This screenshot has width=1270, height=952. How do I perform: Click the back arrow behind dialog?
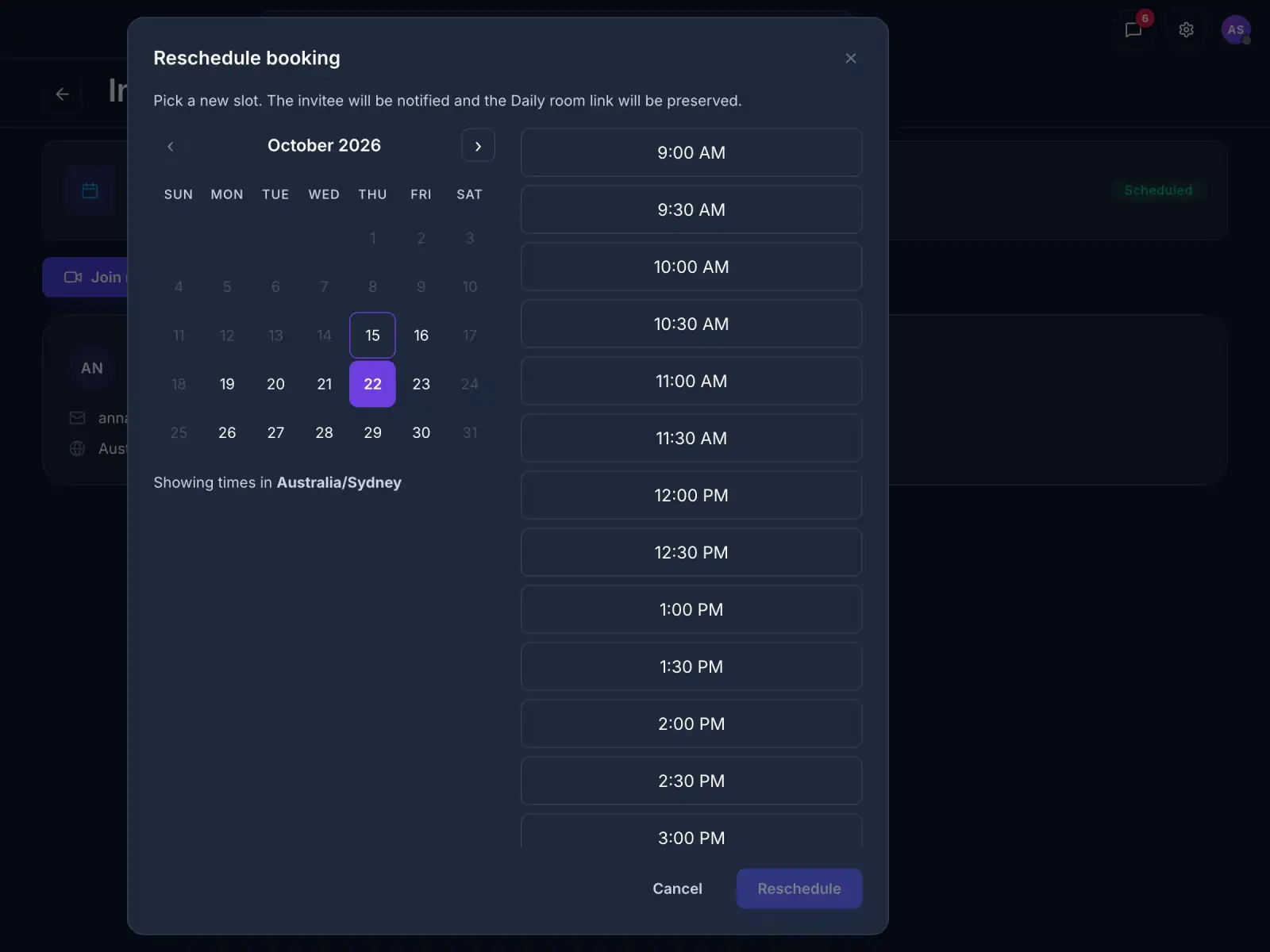63,94
